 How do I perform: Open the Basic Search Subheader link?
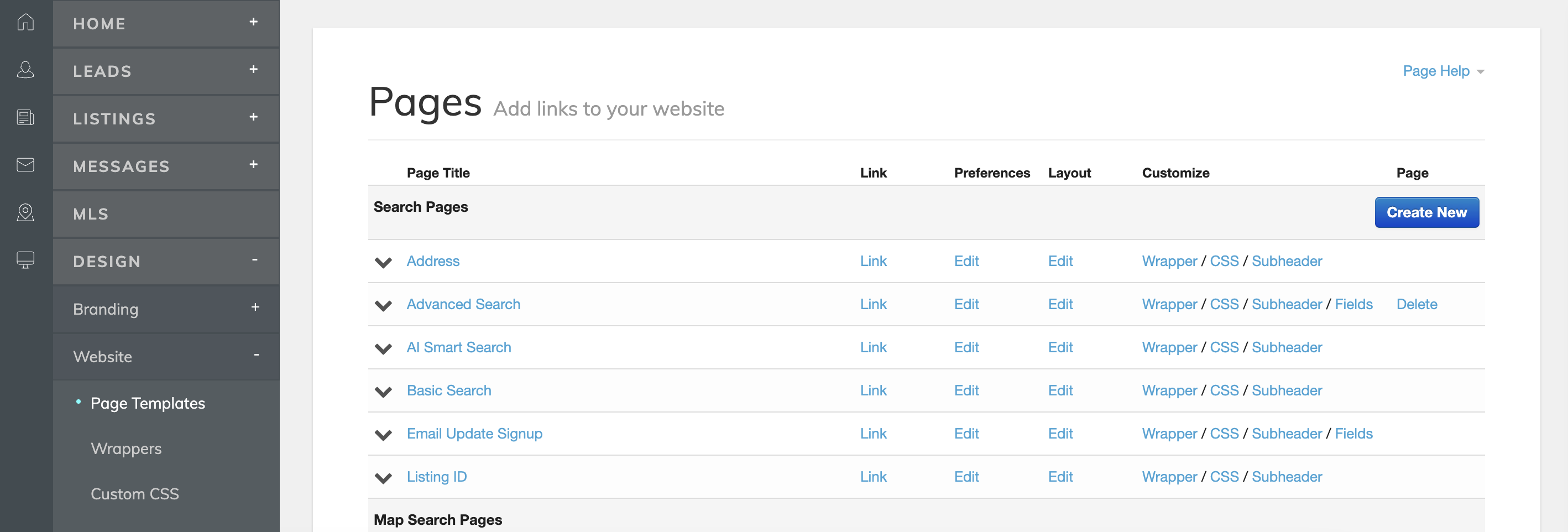1286,391
